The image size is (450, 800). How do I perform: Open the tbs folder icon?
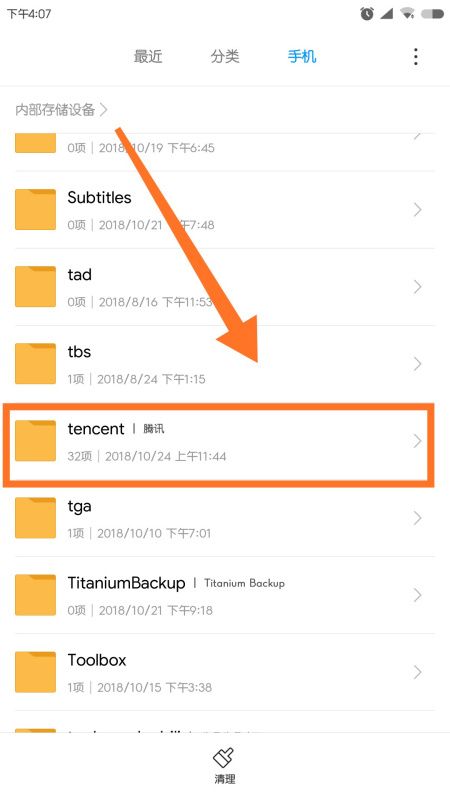point(35,364)
